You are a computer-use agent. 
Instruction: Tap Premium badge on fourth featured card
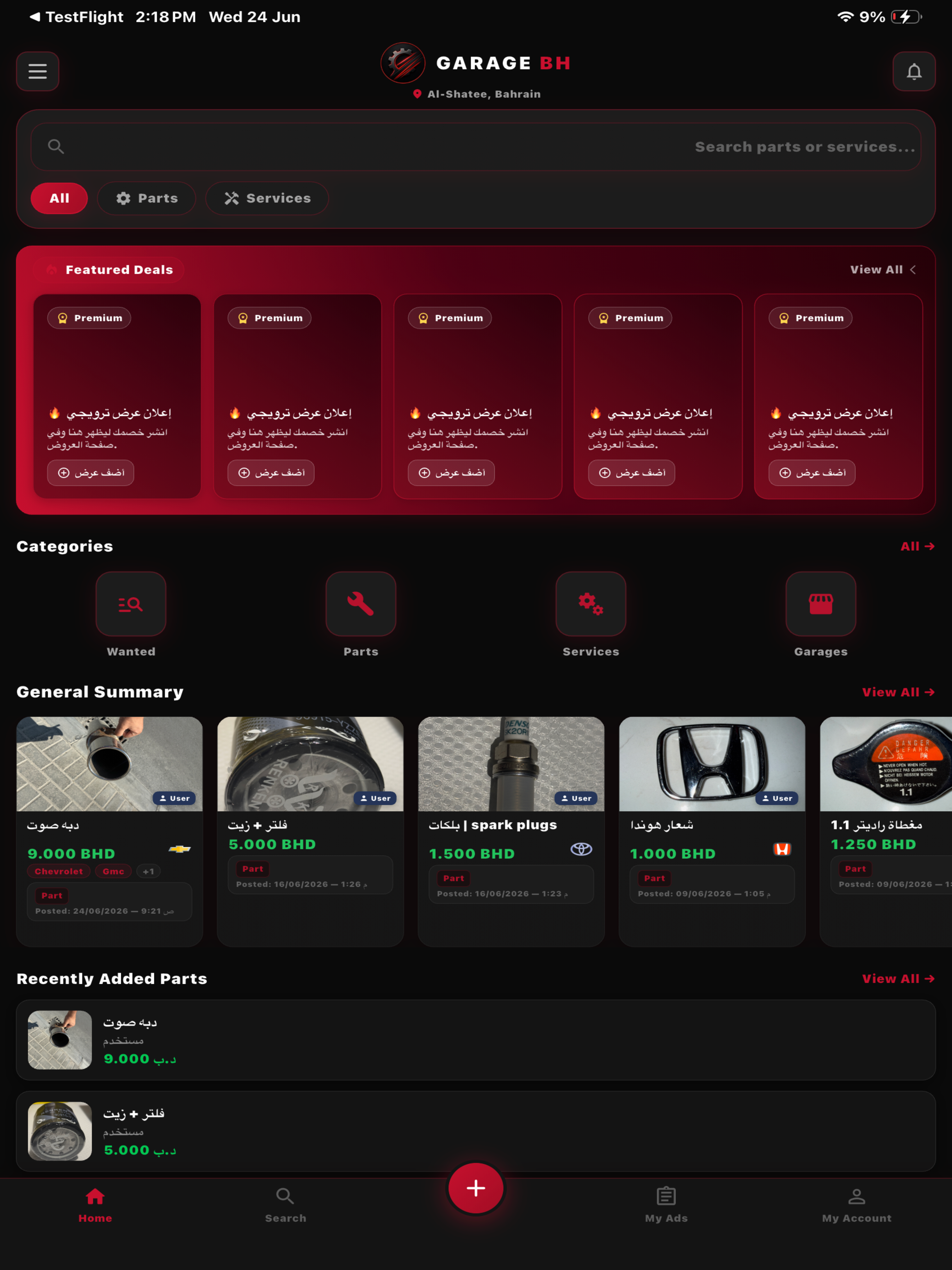point(630,318)
